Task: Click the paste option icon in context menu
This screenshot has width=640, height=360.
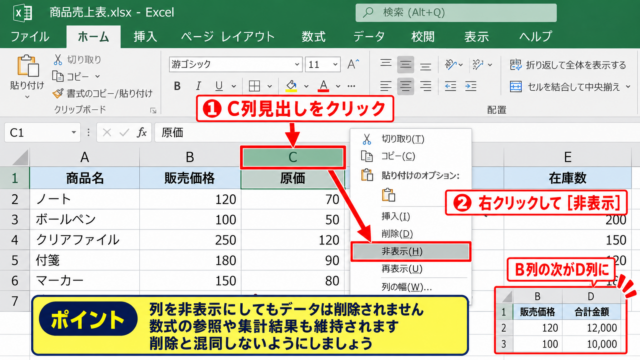Action: coord(388,195)
